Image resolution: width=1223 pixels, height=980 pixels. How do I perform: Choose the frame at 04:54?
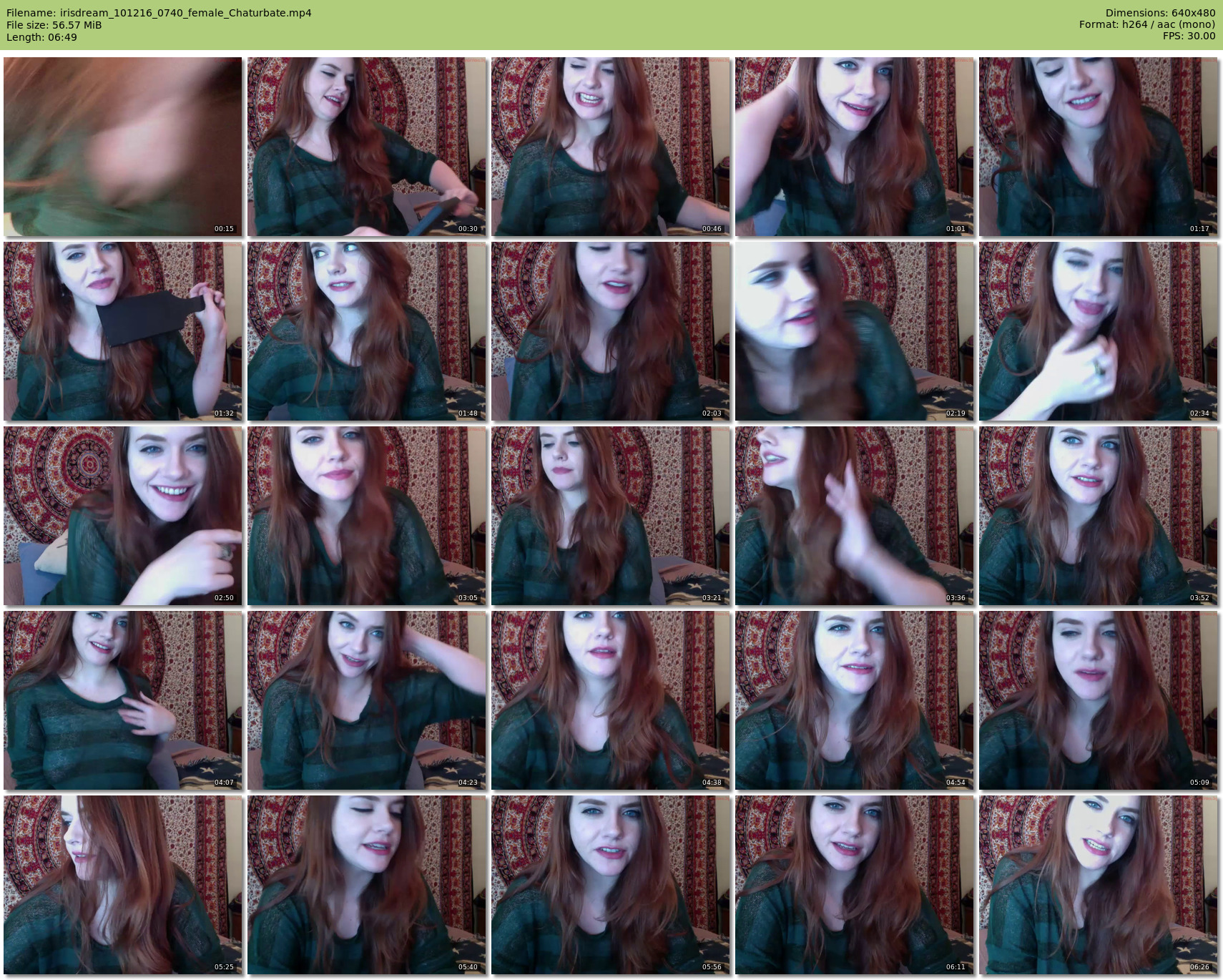(x=855, y=700)
